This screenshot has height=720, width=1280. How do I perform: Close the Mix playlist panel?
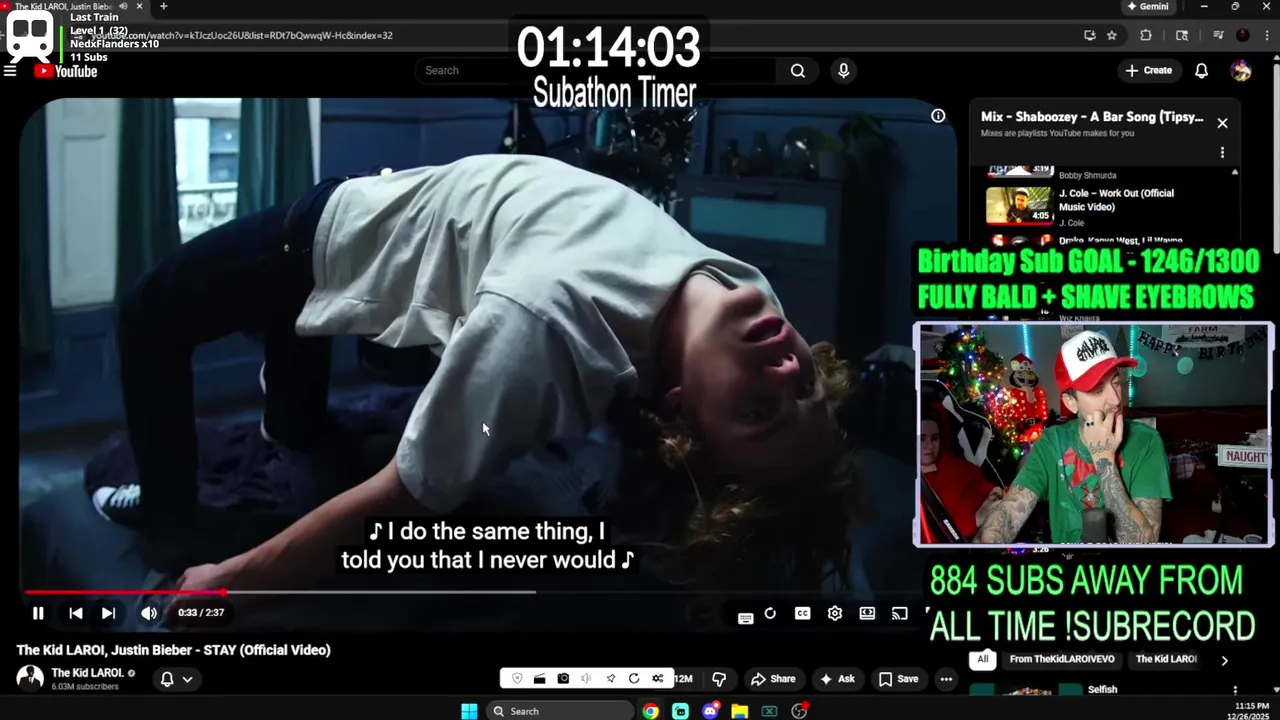tap(1222, 123)
